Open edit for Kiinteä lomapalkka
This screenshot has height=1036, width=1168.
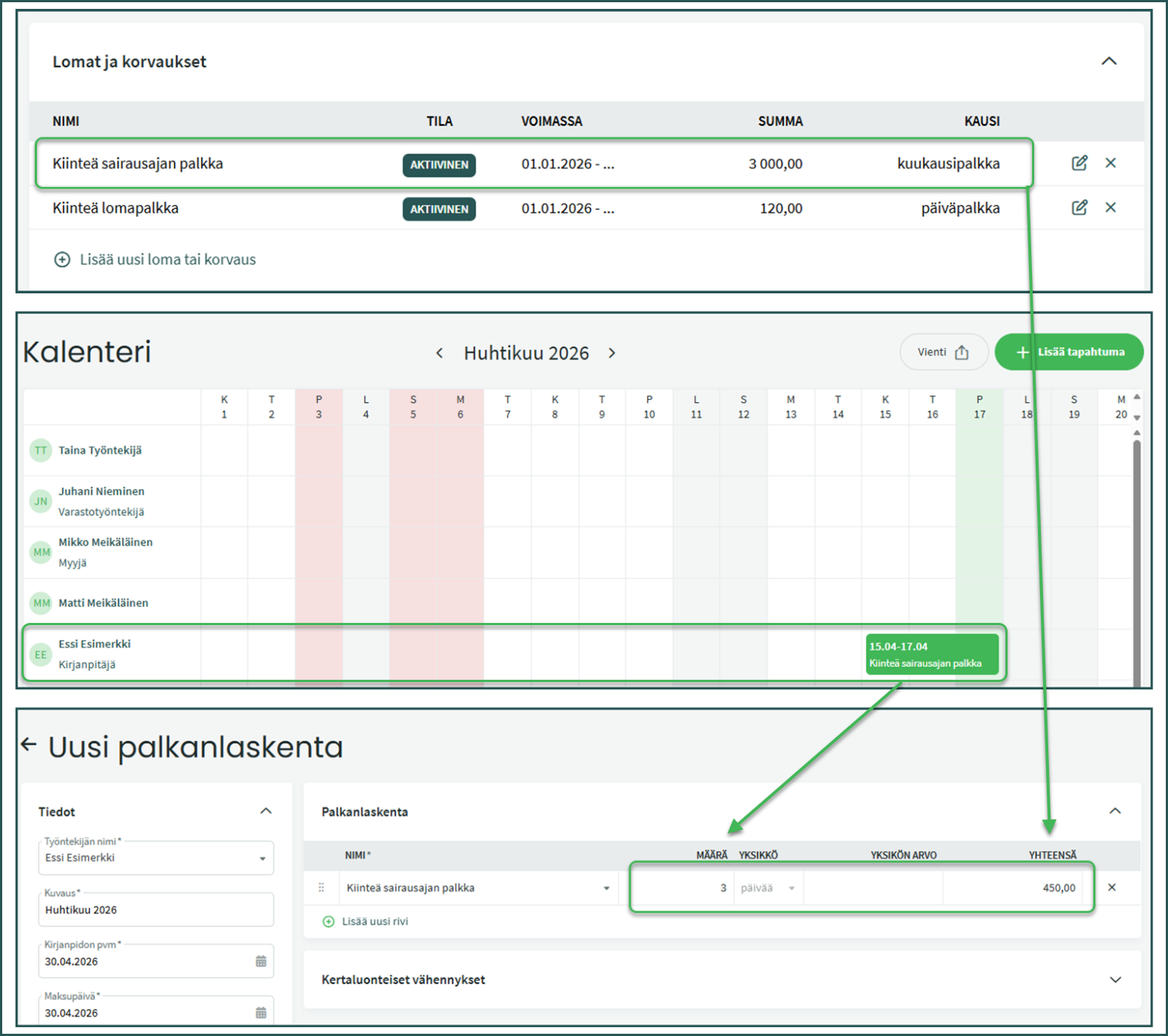(x=1079, y=208)
